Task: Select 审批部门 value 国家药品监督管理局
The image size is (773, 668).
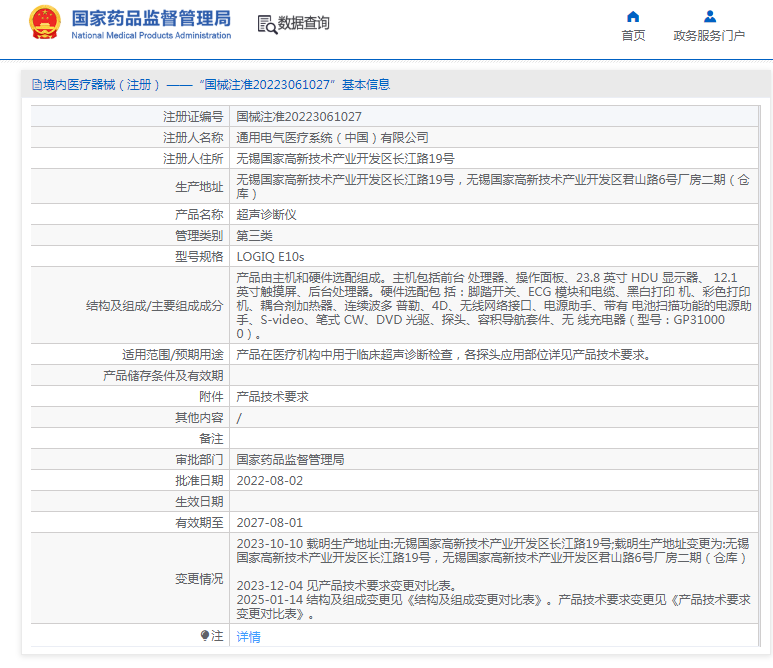Action: click(290, 460)
